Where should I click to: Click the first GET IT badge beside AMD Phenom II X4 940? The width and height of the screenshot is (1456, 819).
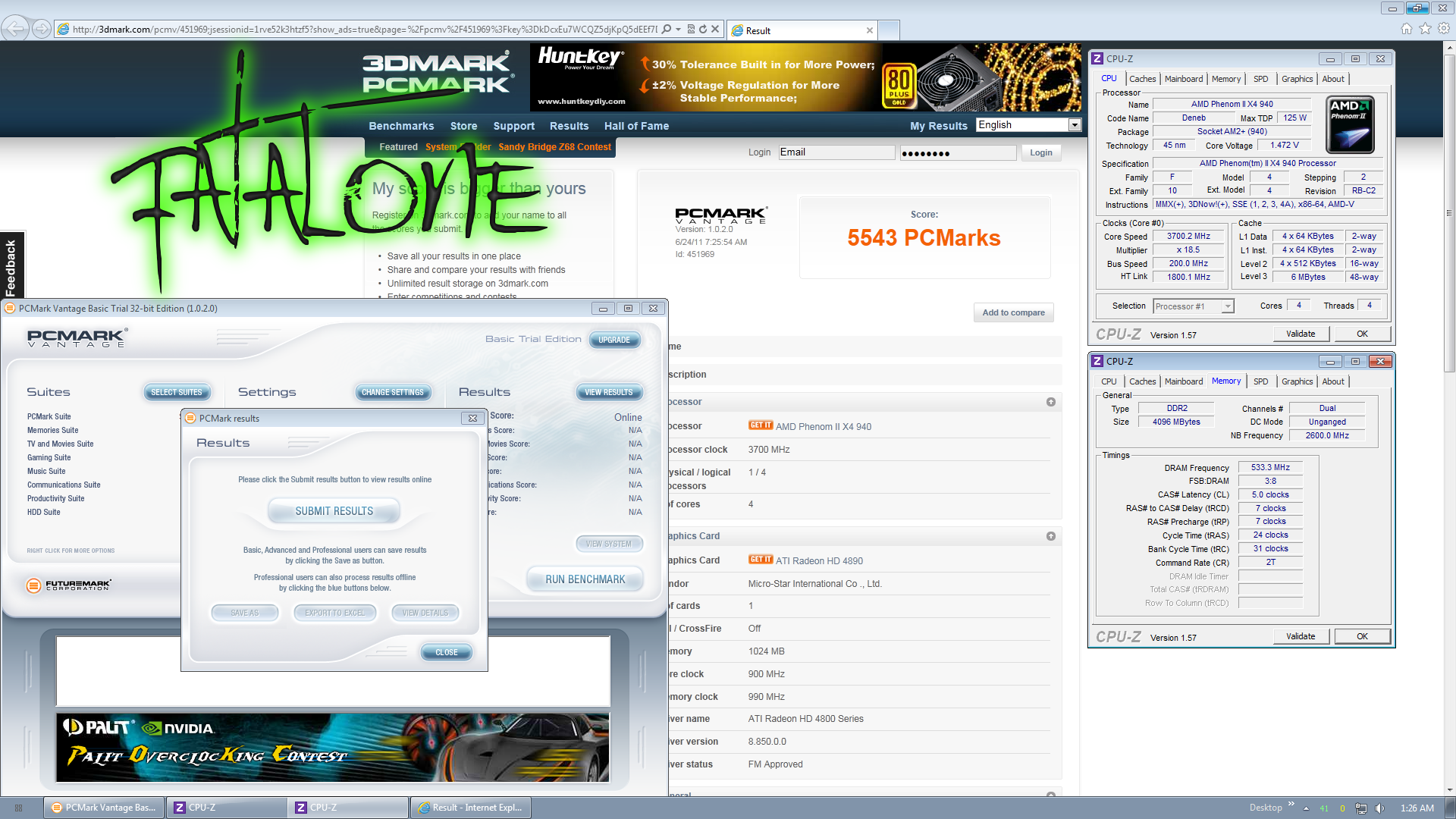point(760,425)
